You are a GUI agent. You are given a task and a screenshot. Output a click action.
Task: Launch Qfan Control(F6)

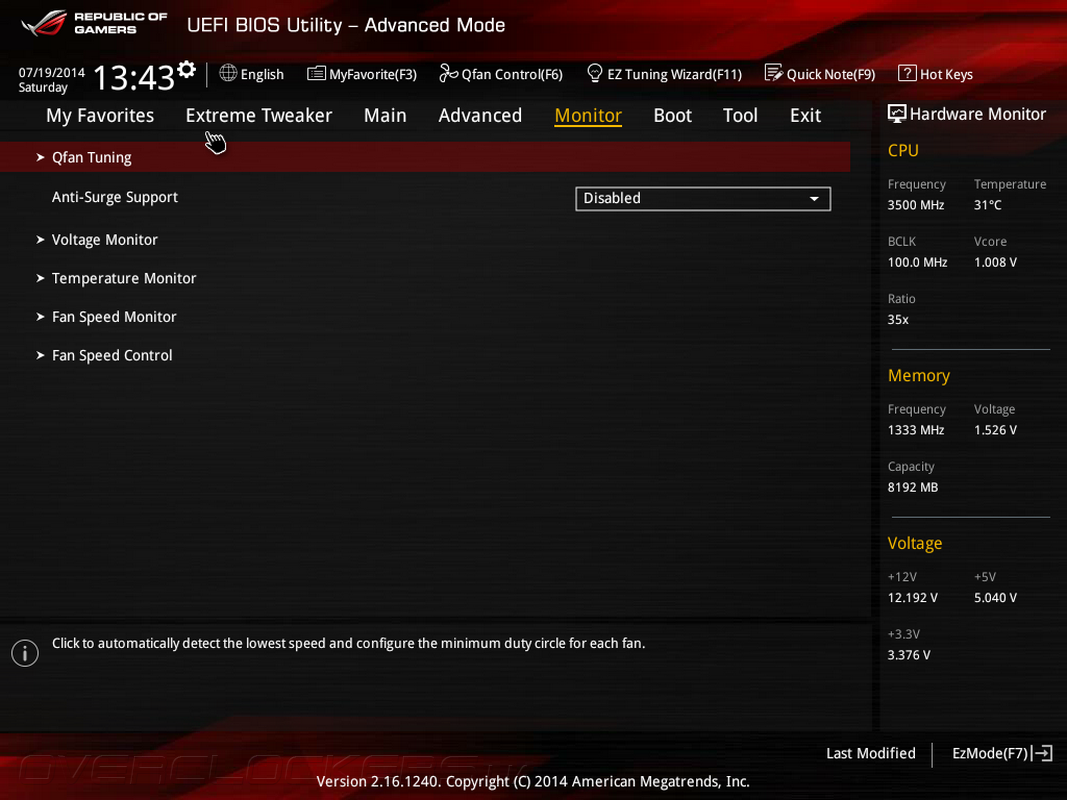pos(502,73)
